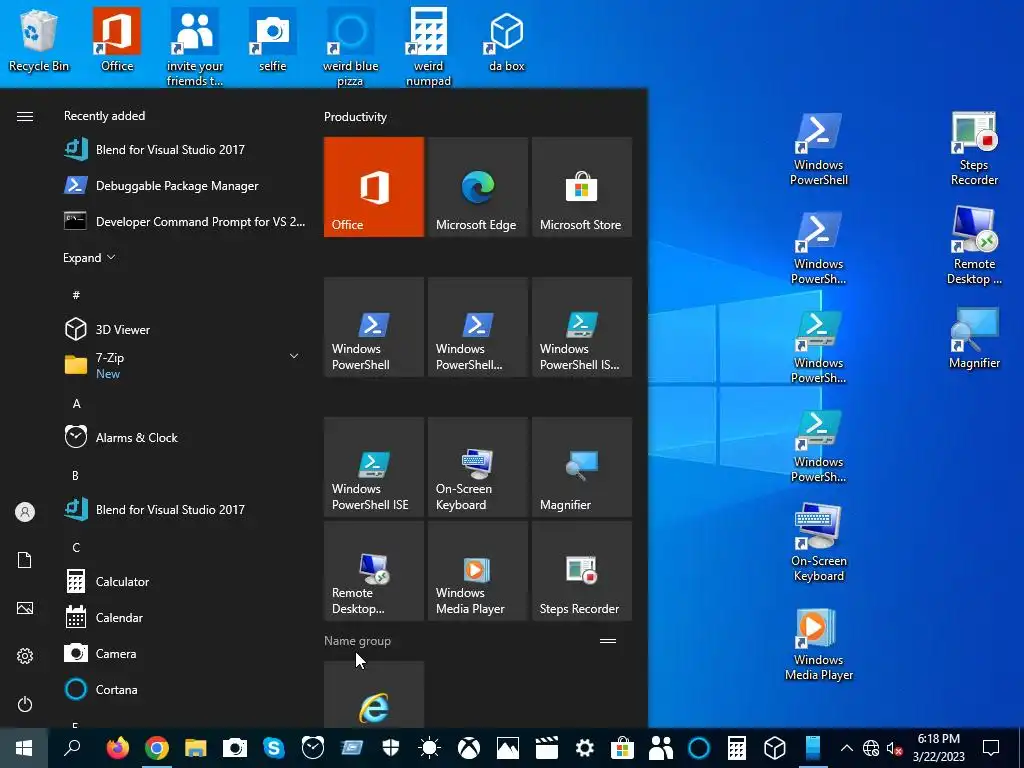Expand the Recently added list
The height and width of the screenshot is (768, 1024).
[x=89, y=257]
